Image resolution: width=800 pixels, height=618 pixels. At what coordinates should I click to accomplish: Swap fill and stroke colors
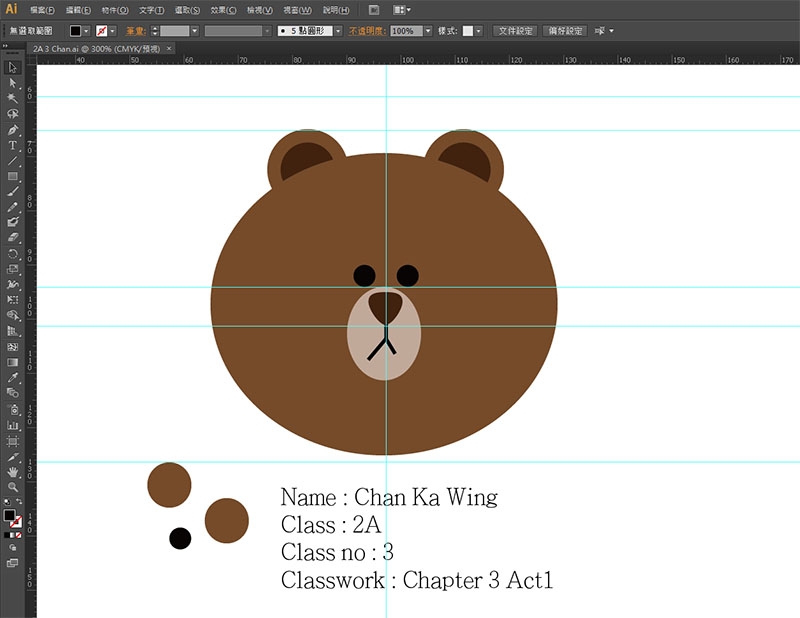(x=19, y=502)
